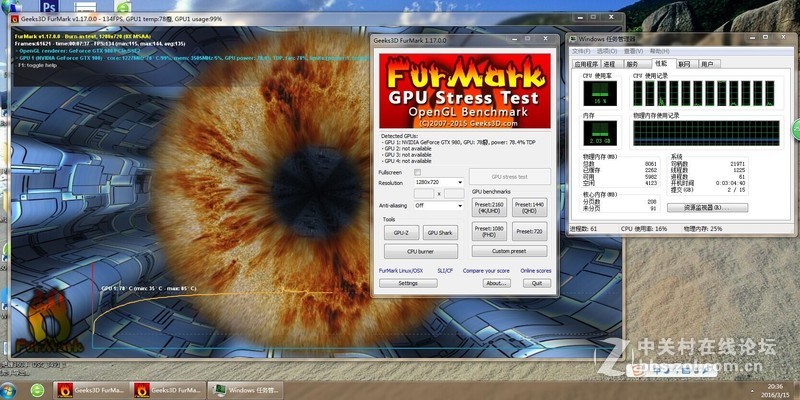
Task: Open the green browser desktop icon
Action: [x=123, y=7]
